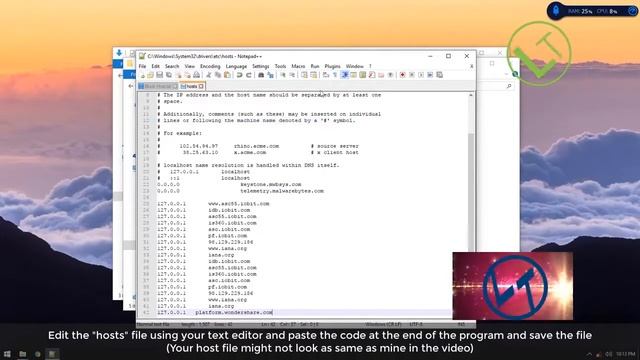Click the 'keystone.mwbsys.com' entry

click(x=271, y=184)
